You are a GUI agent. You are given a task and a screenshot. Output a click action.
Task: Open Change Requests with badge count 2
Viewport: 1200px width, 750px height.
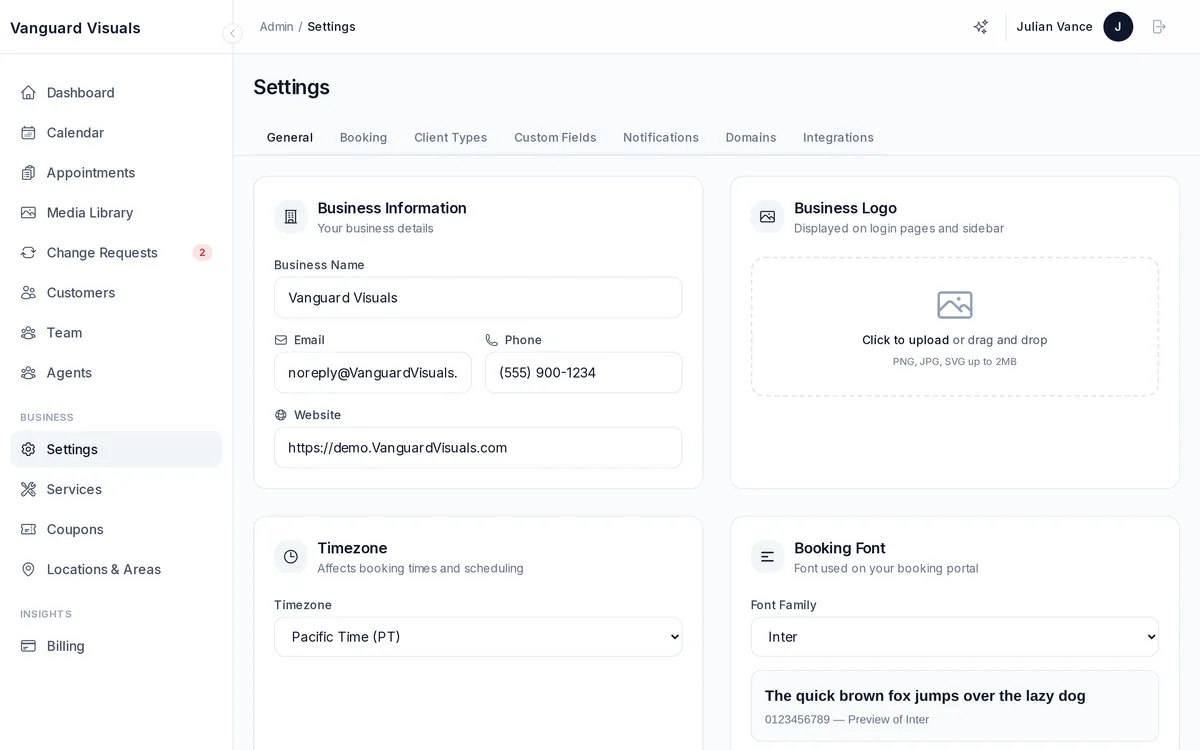coord(102,252)
